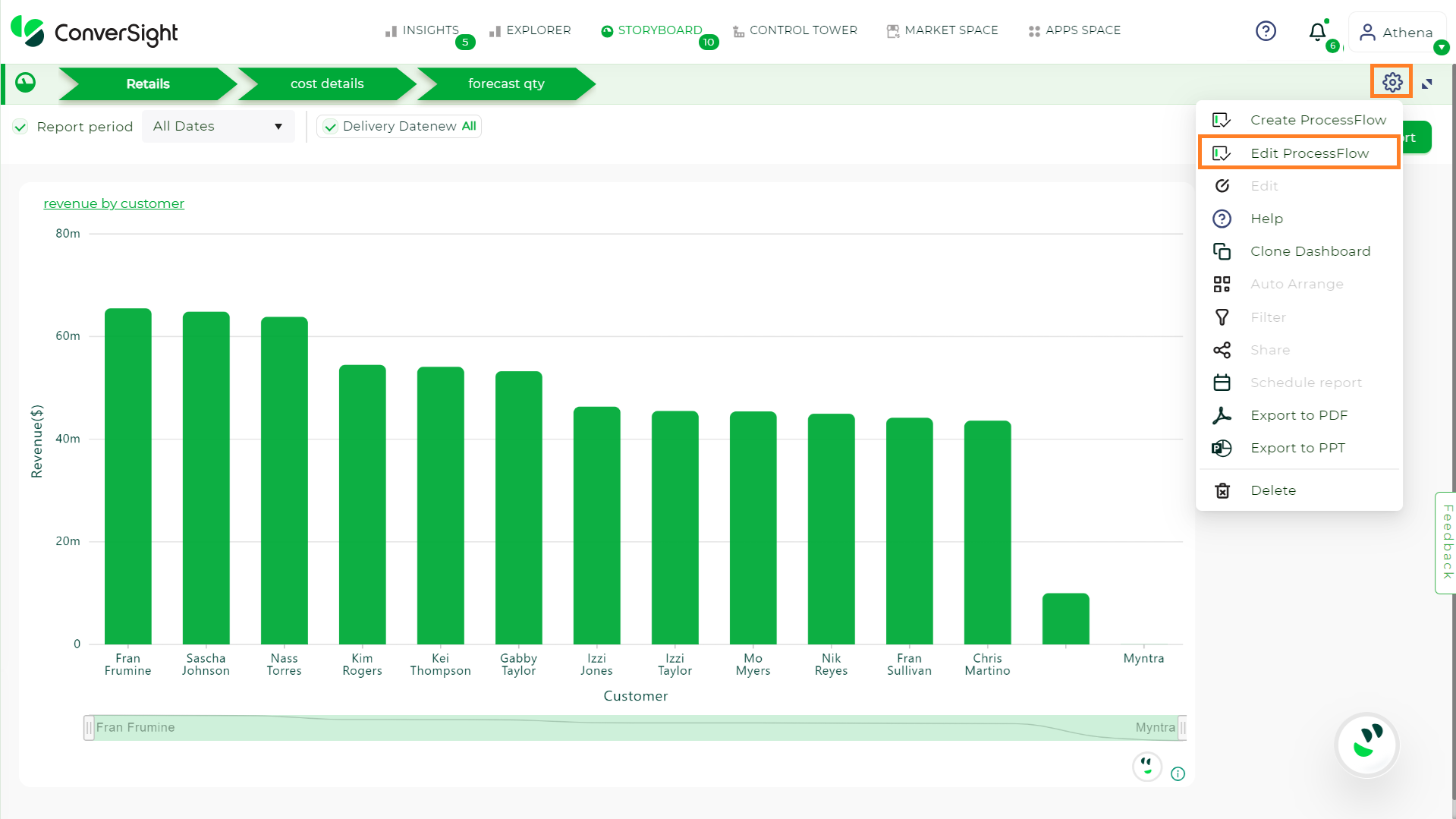Click the Chris Martino bar
This screenshot has width=1456, height=819.
point(988,532)
